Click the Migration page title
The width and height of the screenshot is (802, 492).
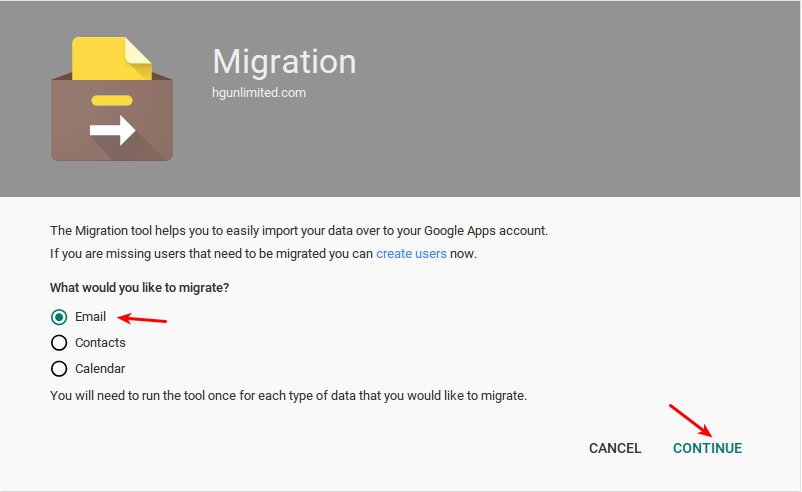(284, 61)
